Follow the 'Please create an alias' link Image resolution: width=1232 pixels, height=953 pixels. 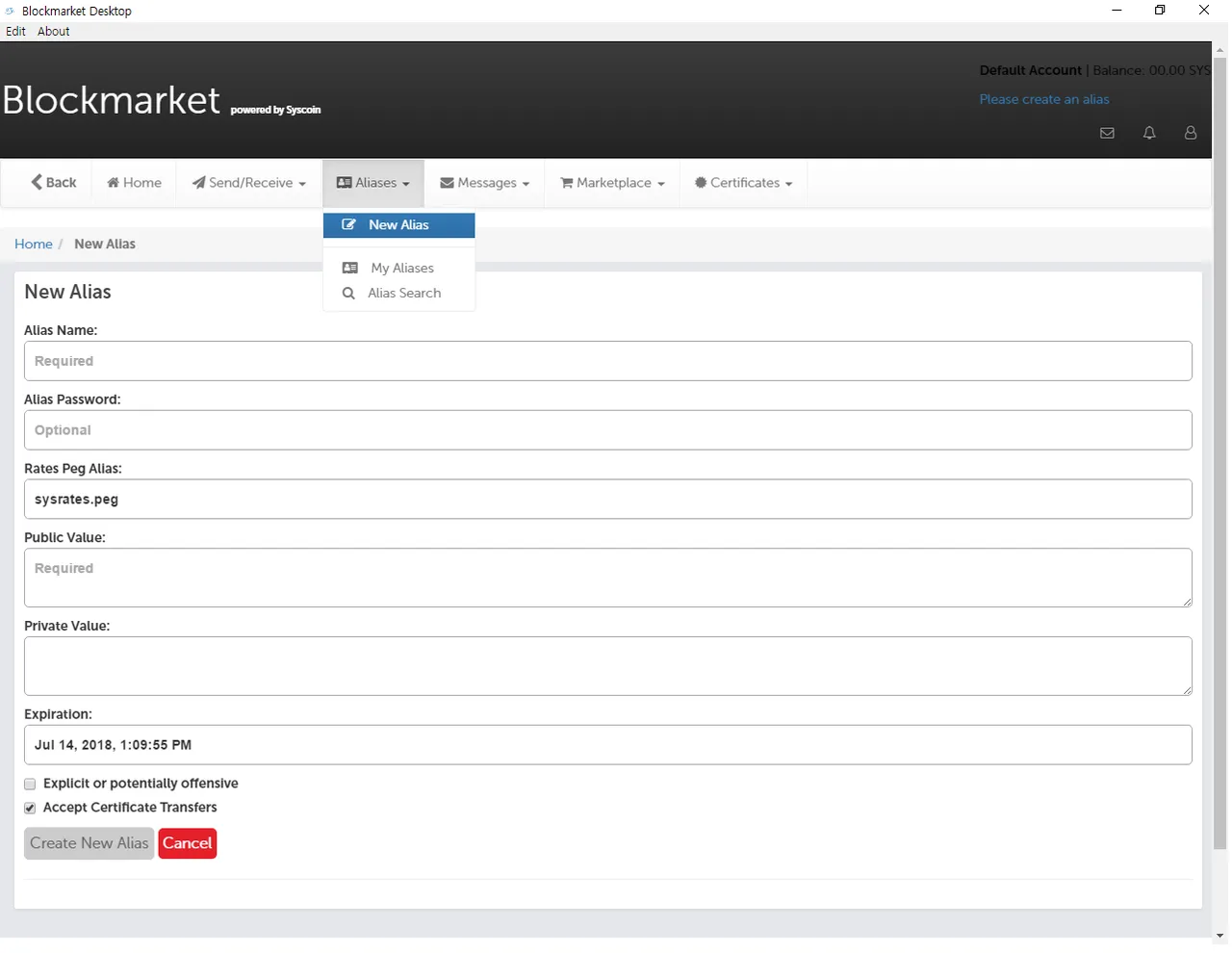pos(1044,99)
